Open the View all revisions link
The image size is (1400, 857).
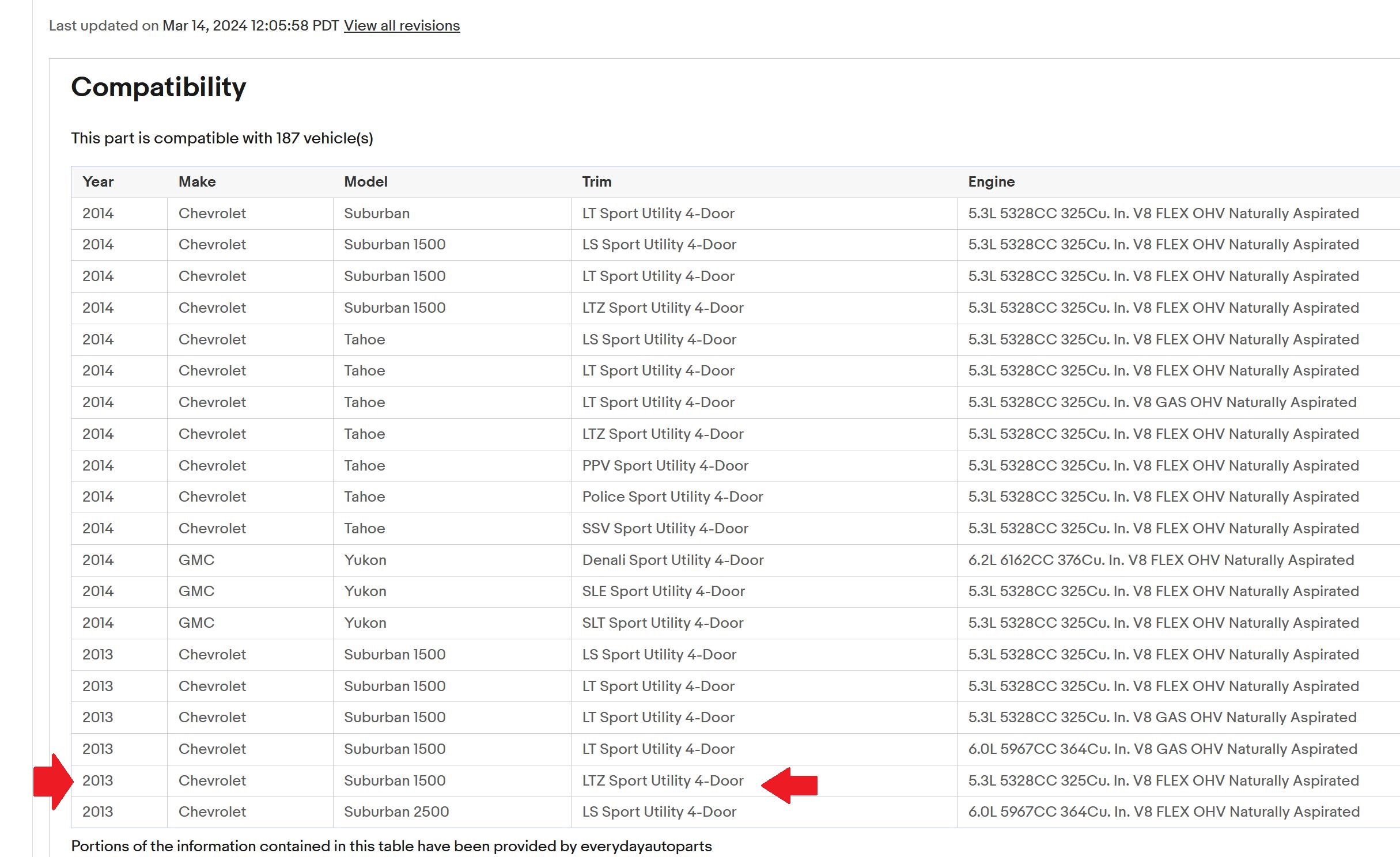pos(402,26)
